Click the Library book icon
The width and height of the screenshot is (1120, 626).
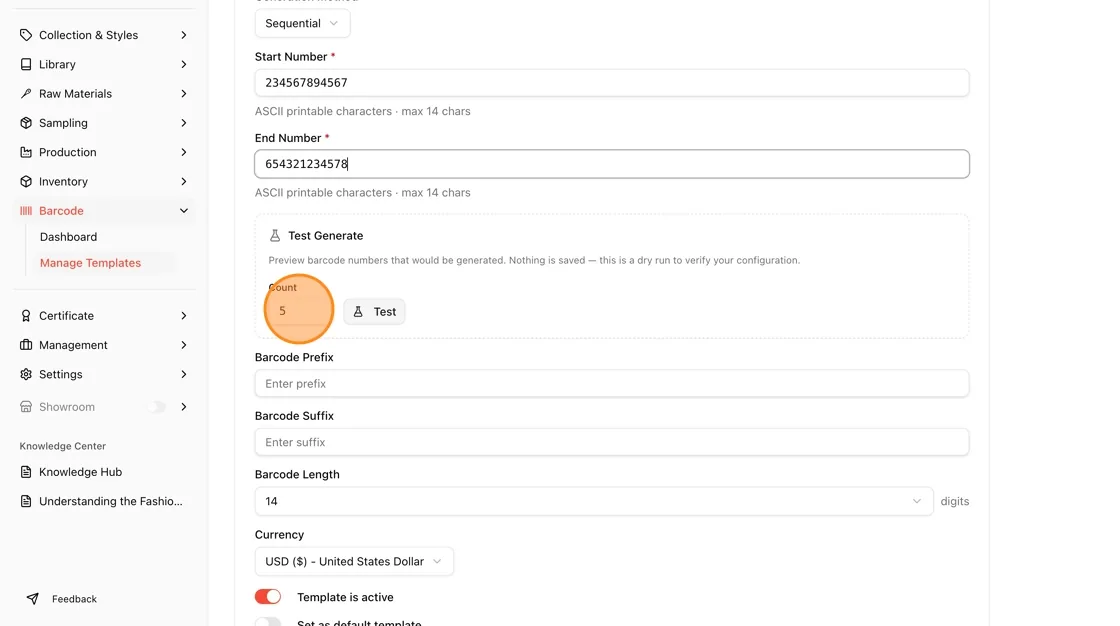click(x=26, y=64)
